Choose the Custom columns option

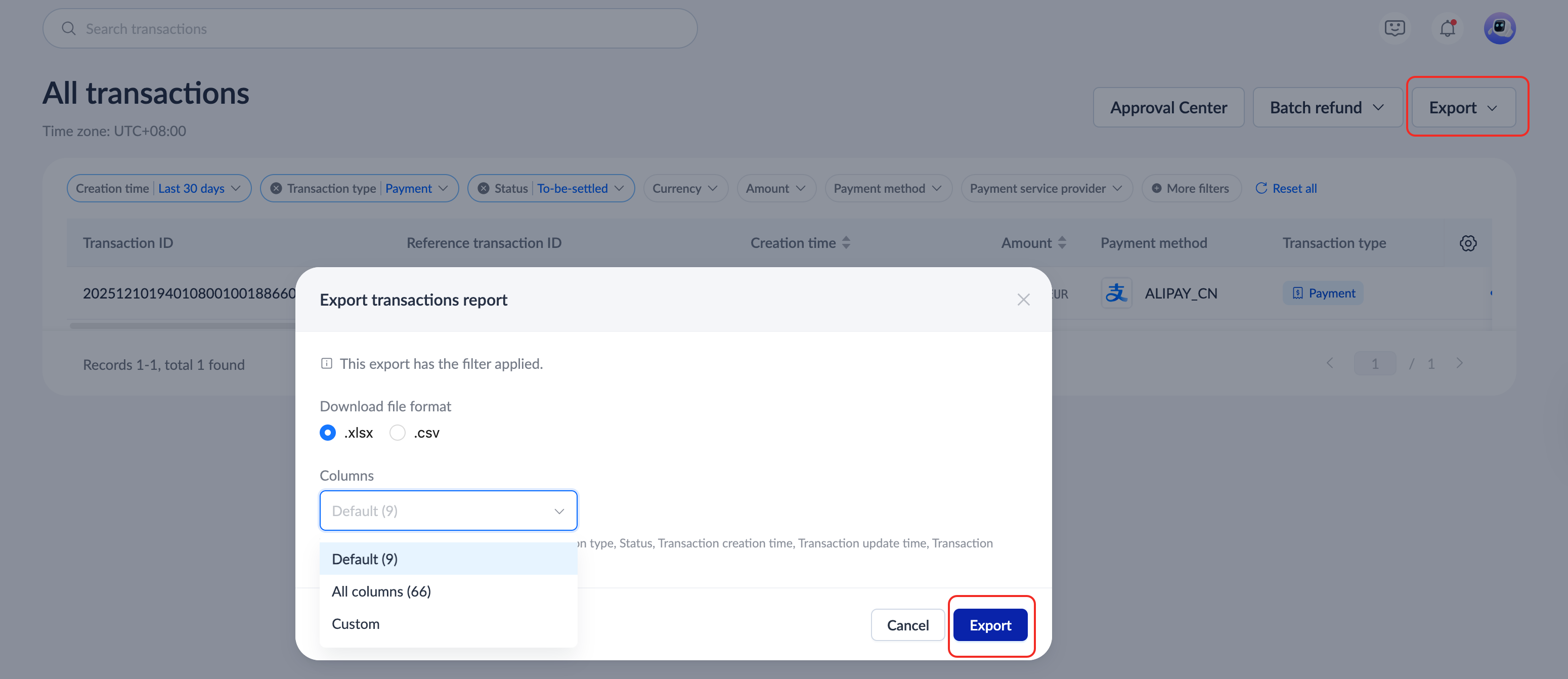pyautogui.click(x=356, y=623)
